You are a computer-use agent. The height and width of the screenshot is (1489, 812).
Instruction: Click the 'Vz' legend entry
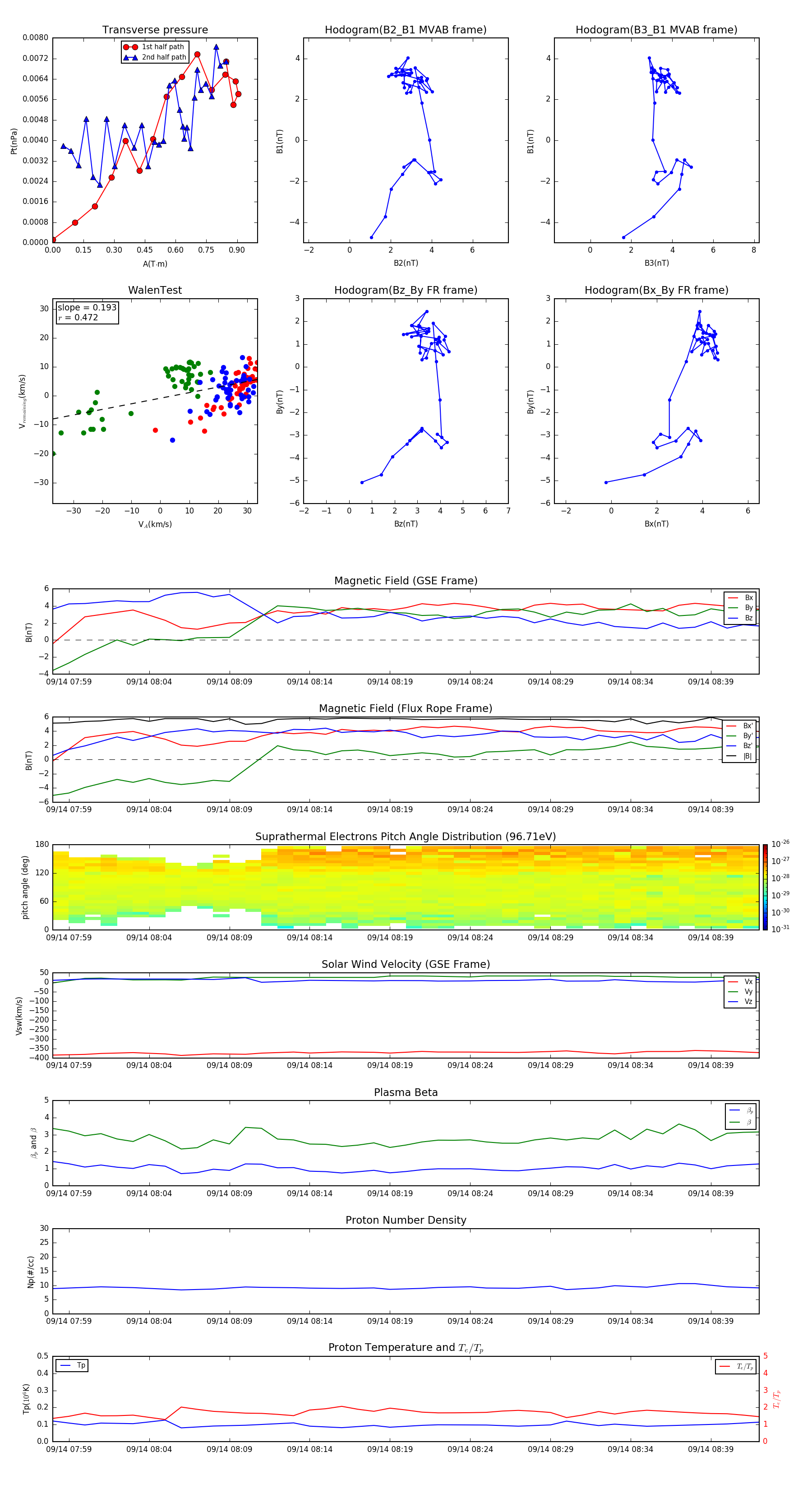[741, 1002]
